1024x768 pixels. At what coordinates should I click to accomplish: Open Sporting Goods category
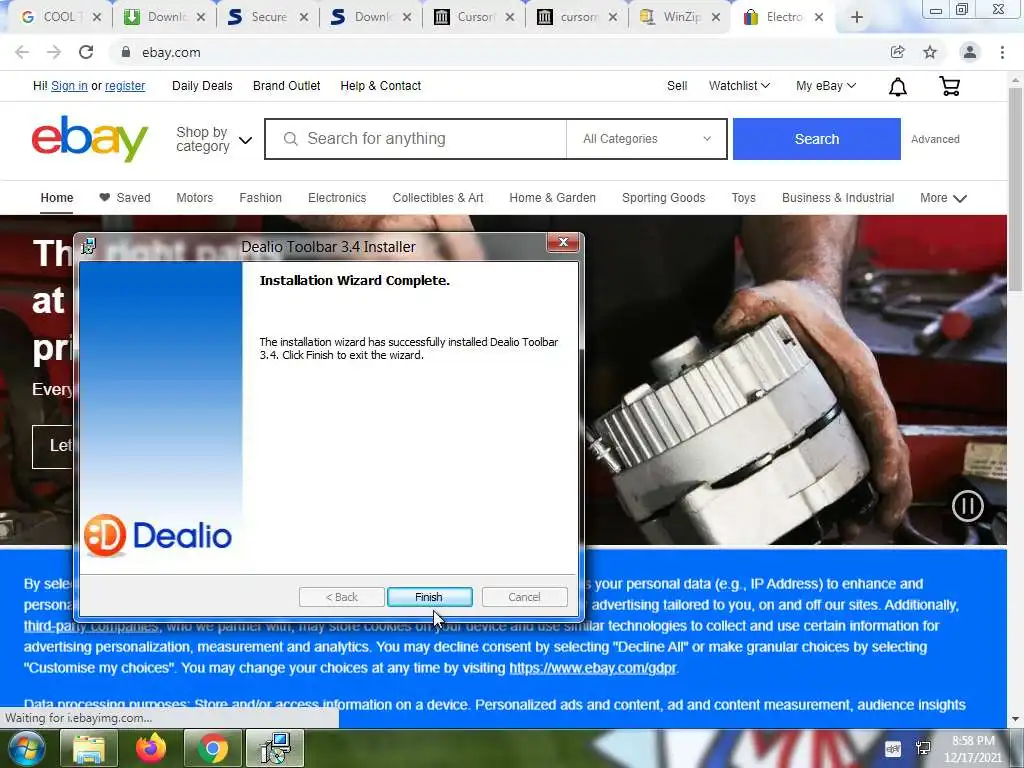coord(664,198)
